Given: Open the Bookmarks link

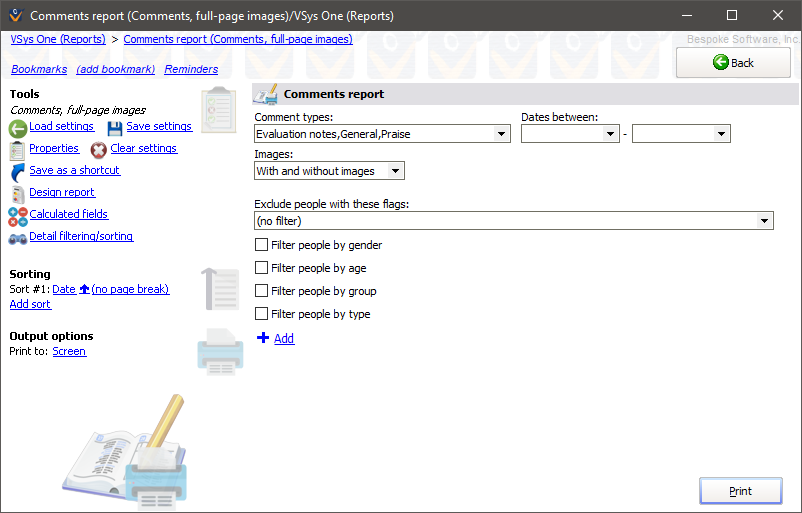Looking at the screenshot, I should pyautogui.click(x=39, y=69).
